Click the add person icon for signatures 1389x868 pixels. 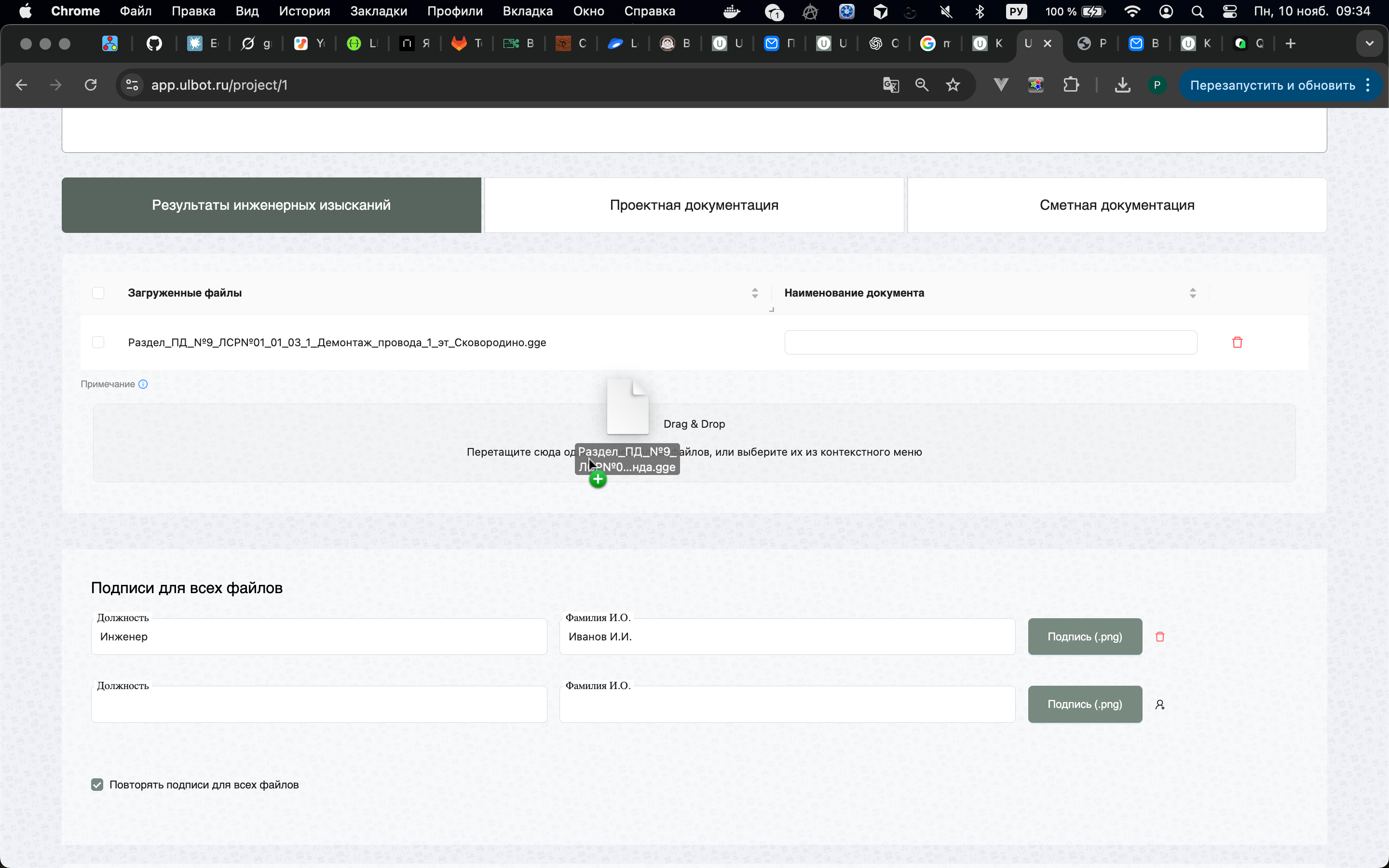coord(1159,705)
